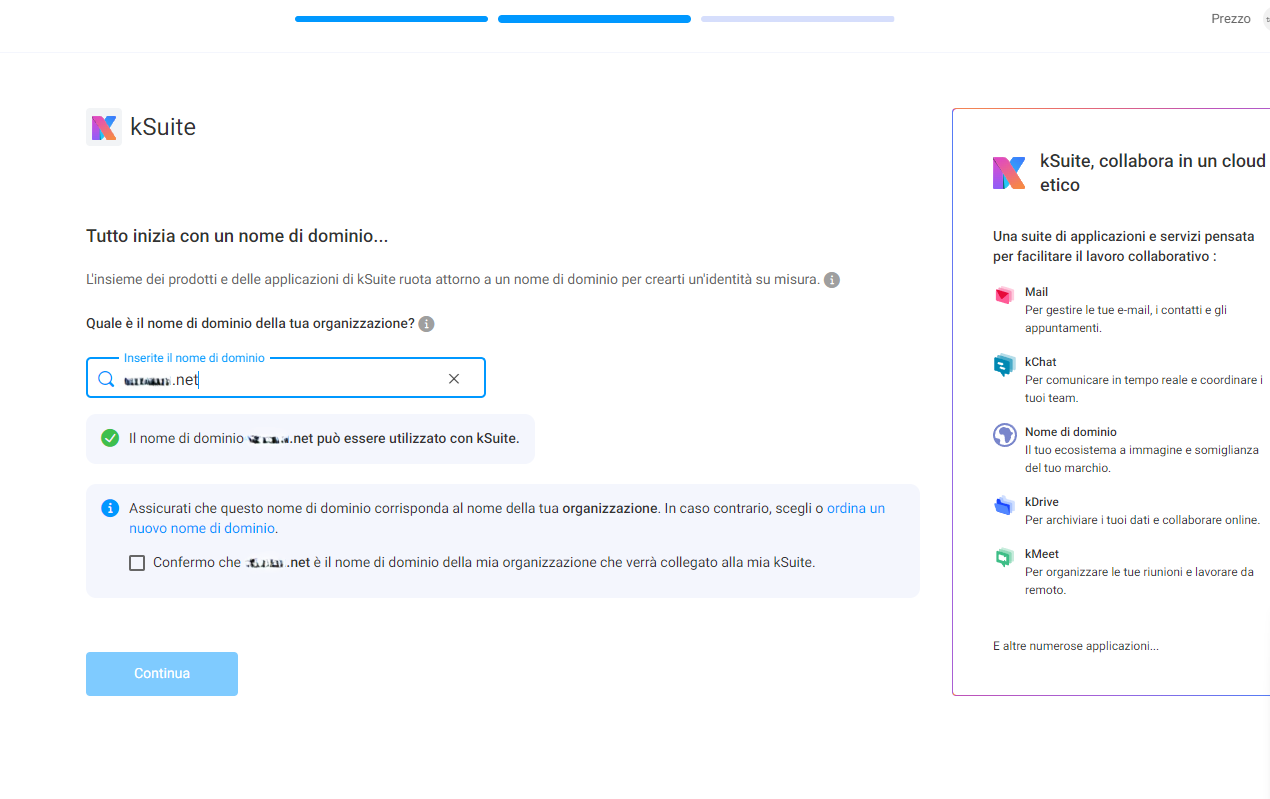Click the Mail title in sidebar list
This screenshot has height=799, width=1270.
pyautogui.click(x=1036, y=292)
